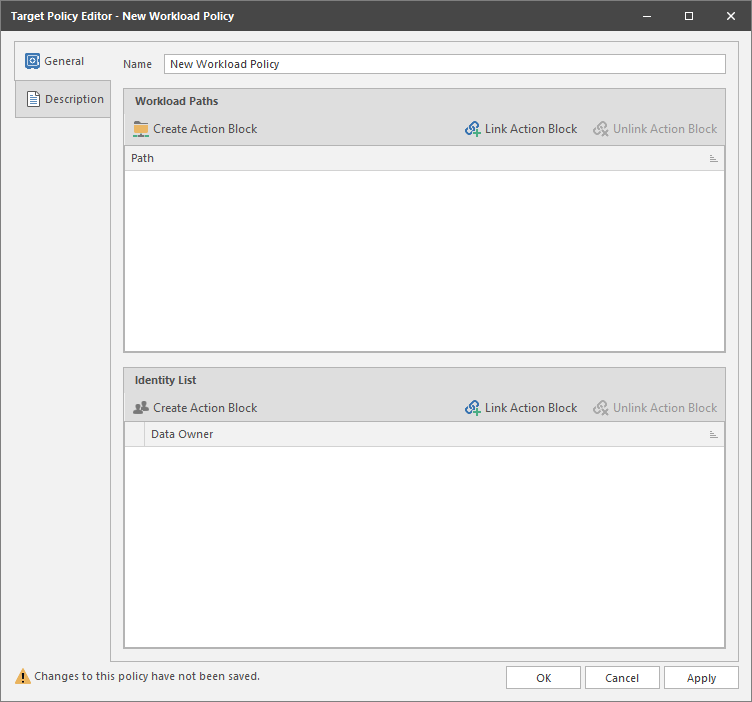The image size is (752, 702).
Task: Click into the policy Name field
Action: coord(445,64)
